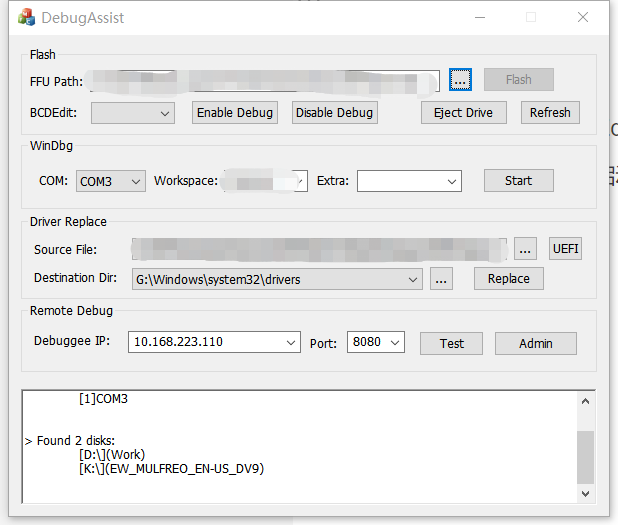
Task: Minimize the DebugAssist window
Action: point(480,17)
